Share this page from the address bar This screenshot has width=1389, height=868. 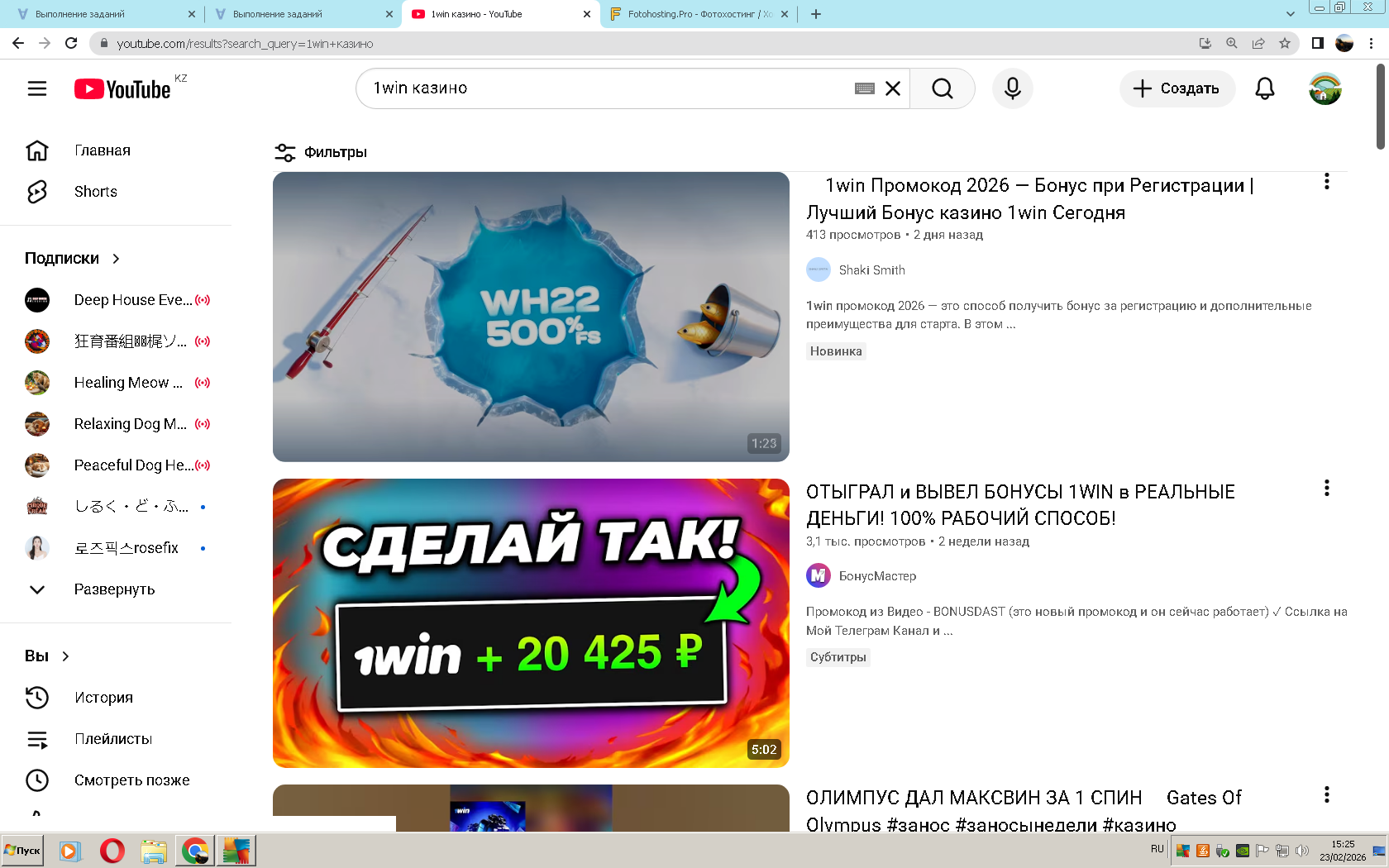click(x=1258, y=44)
